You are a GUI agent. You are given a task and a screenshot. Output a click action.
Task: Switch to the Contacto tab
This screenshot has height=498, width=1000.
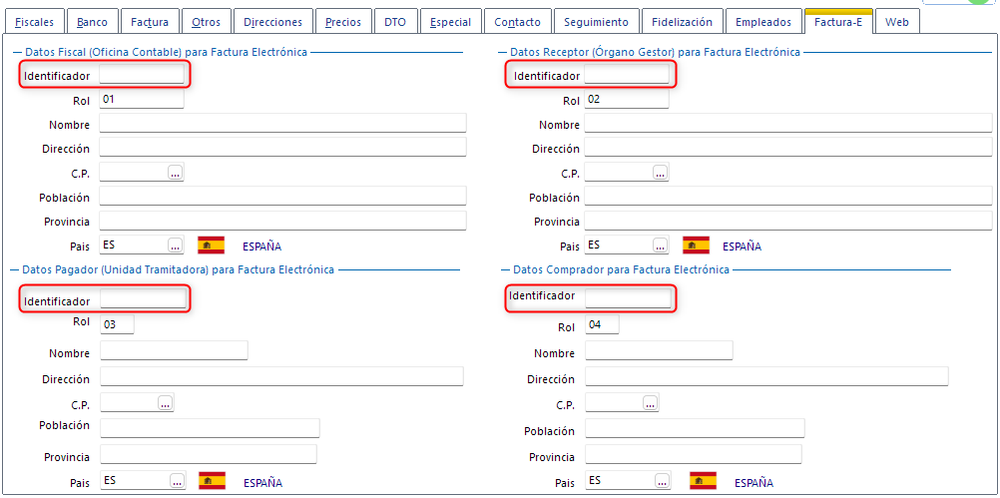click(517, 22)
